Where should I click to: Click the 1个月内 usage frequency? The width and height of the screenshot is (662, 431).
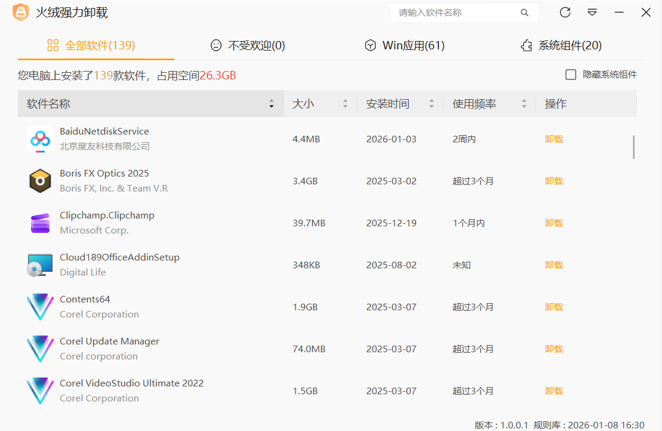click(x=469, y=223)
